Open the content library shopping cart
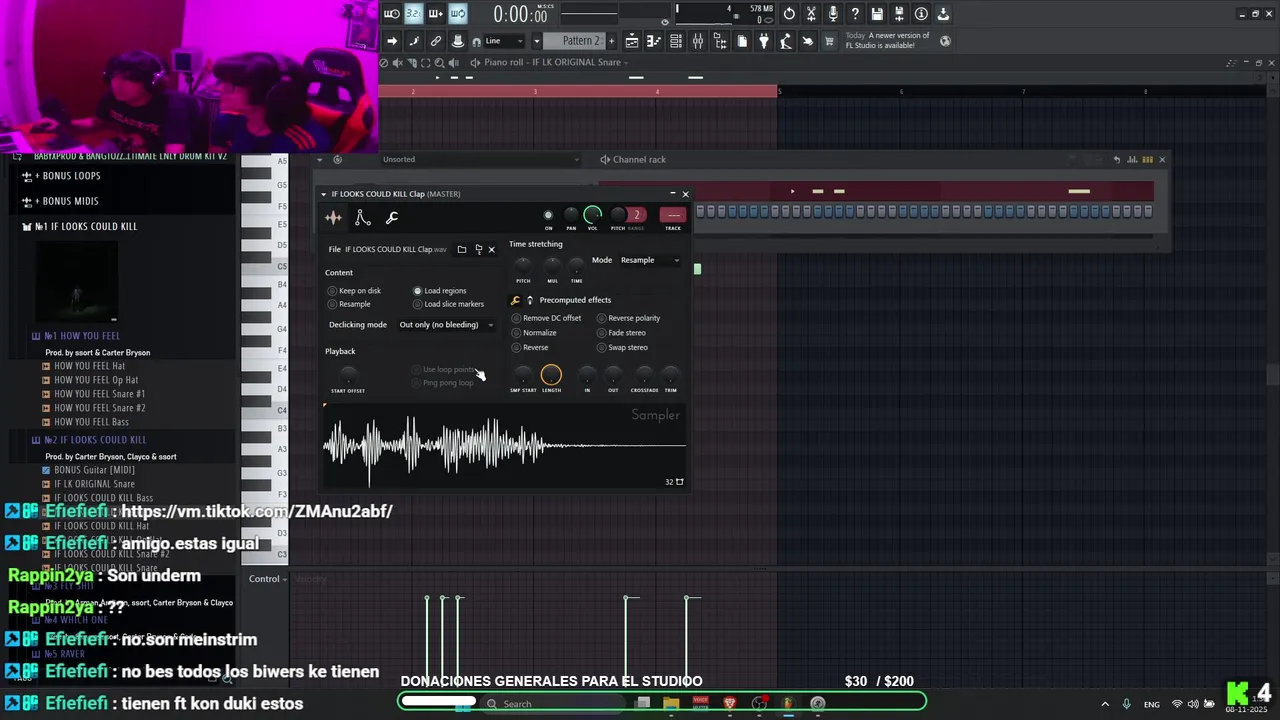 829,41
